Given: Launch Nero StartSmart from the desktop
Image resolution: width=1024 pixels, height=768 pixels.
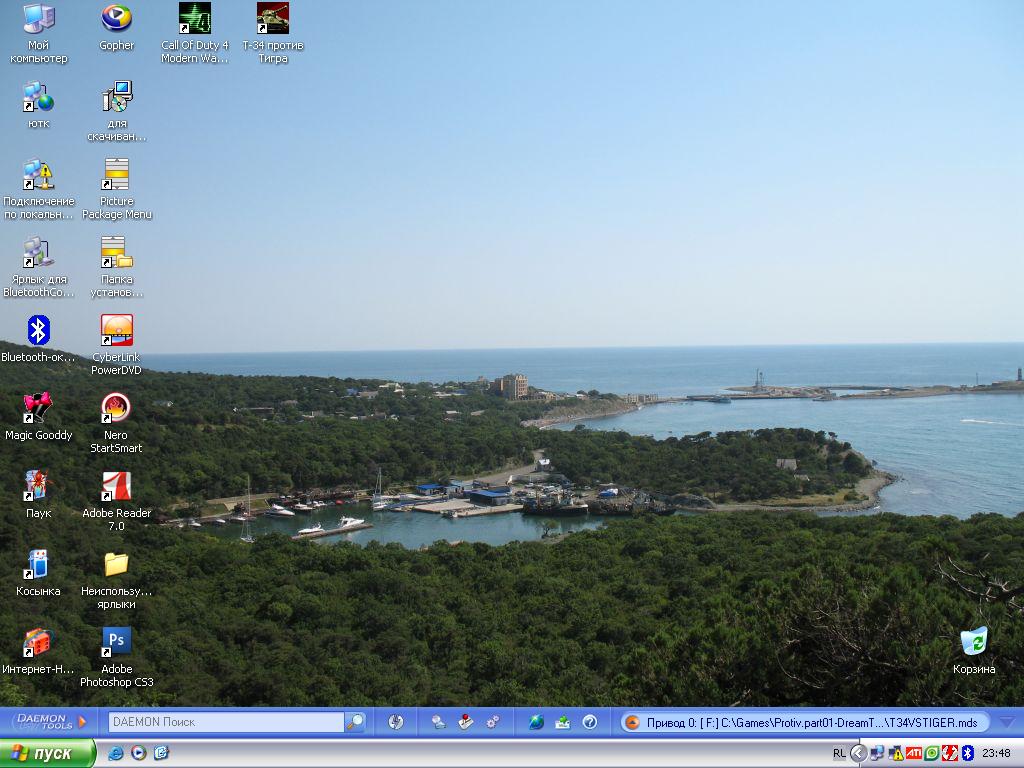Looking at the screenshot, I should [x=117, y=408].
